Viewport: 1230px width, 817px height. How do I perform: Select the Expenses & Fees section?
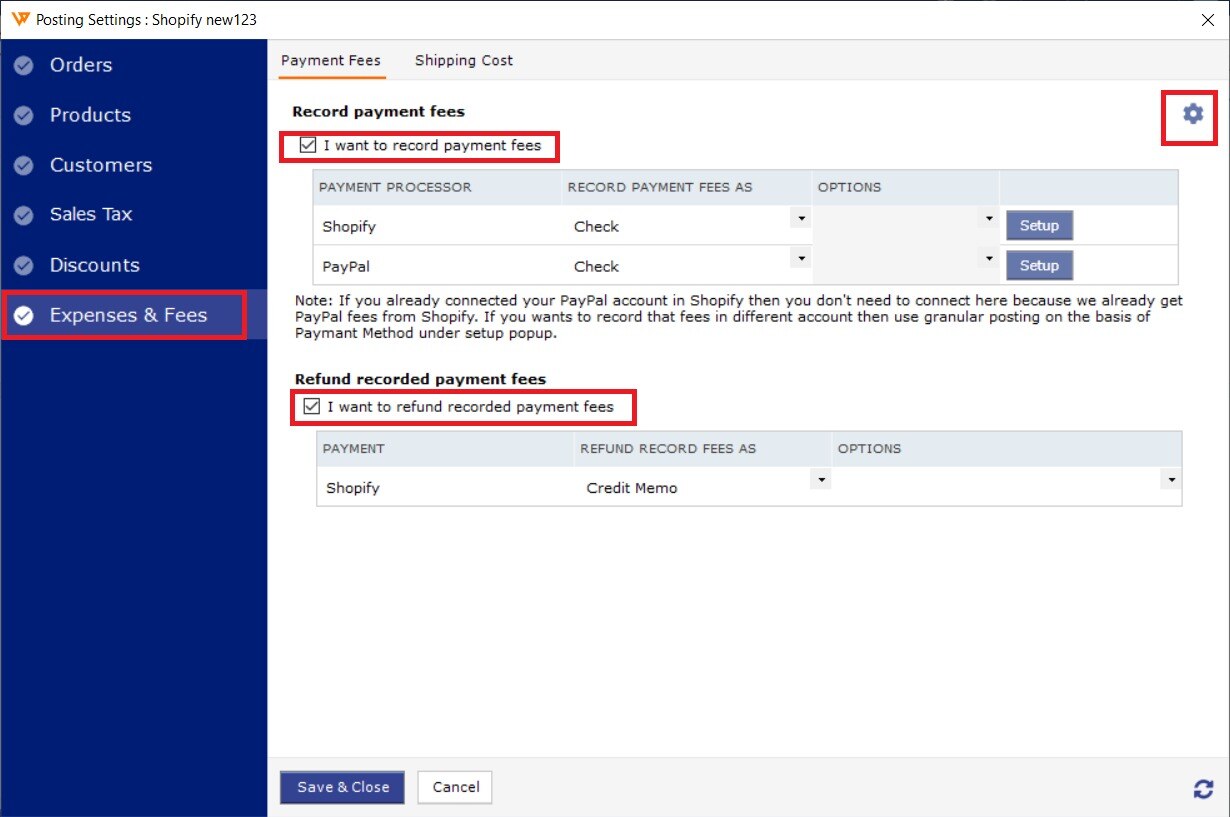[134, 315]
